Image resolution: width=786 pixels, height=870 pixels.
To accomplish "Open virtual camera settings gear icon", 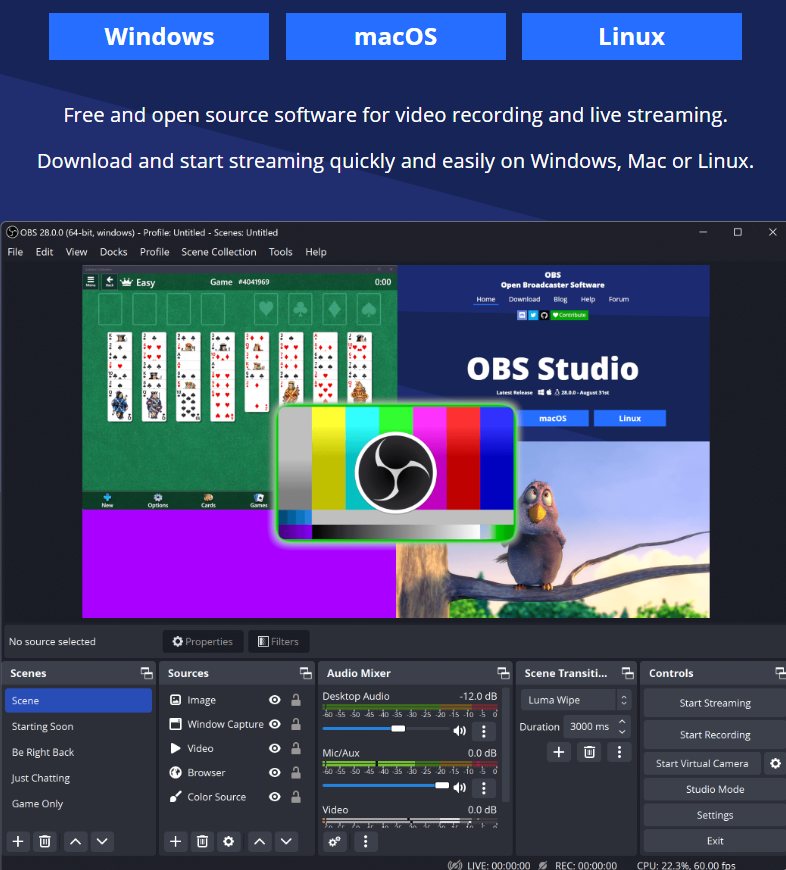I will tap(775, 763).
